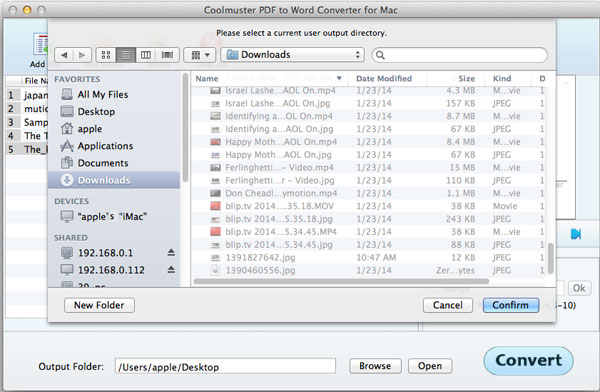The height and width of the screenshot is (392, 600).
Task: Click the sidebar's vertical scrollbar
Action: pos(185,127)
